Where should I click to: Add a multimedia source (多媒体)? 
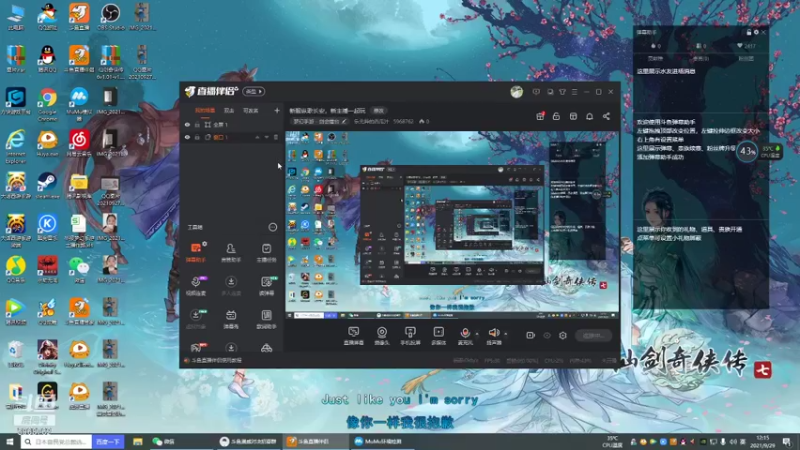pos(438,336)
